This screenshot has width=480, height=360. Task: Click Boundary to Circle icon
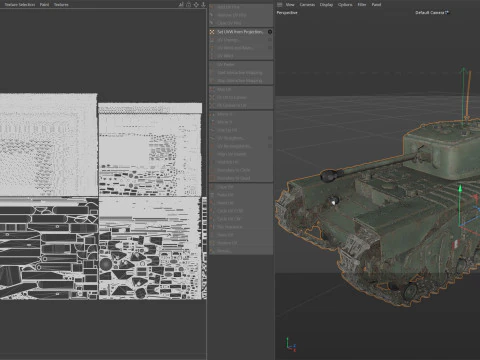pos(212,170)
